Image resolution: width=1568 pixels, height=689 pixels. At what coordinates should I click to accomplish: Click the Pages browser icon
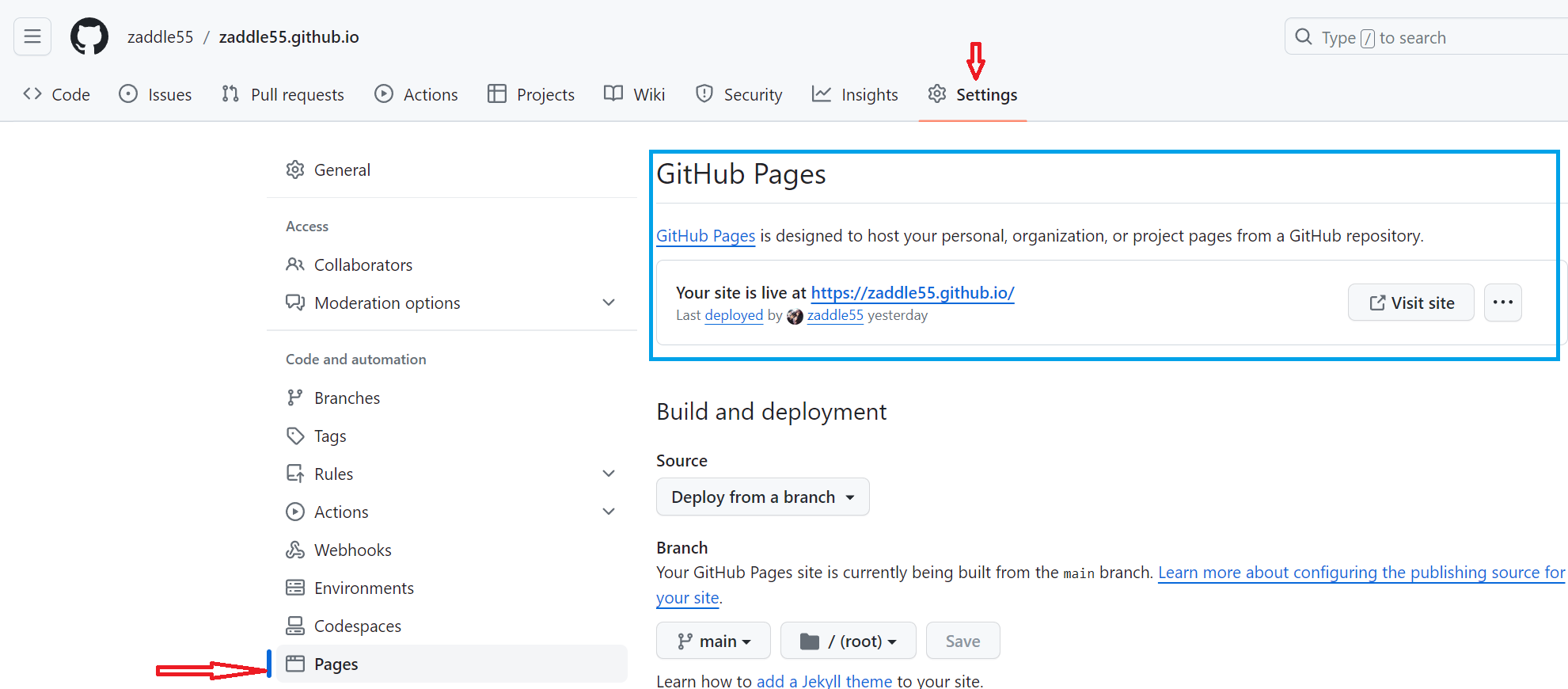point(295,664)
